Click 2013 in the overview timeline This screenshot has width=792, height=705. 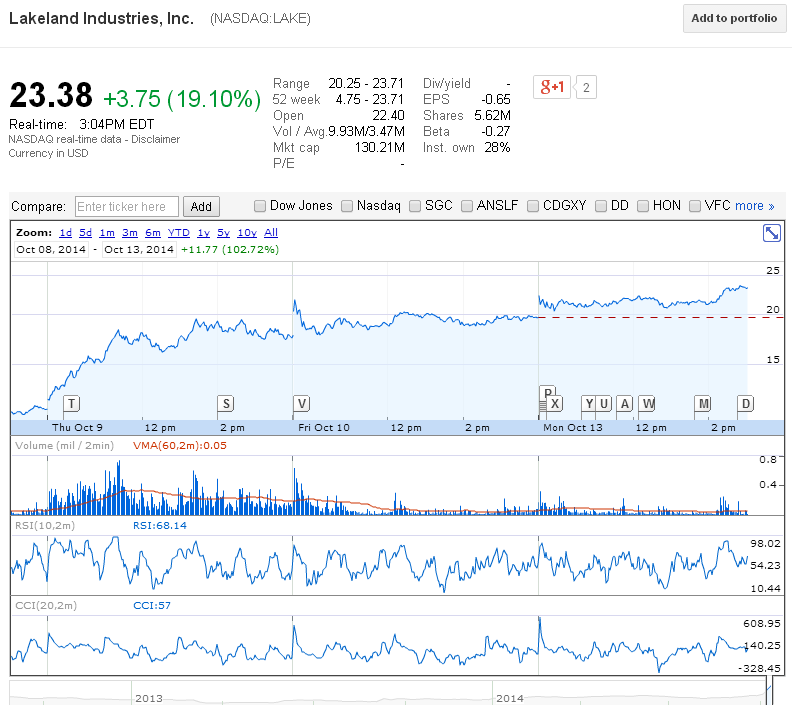tap(149, 698)
